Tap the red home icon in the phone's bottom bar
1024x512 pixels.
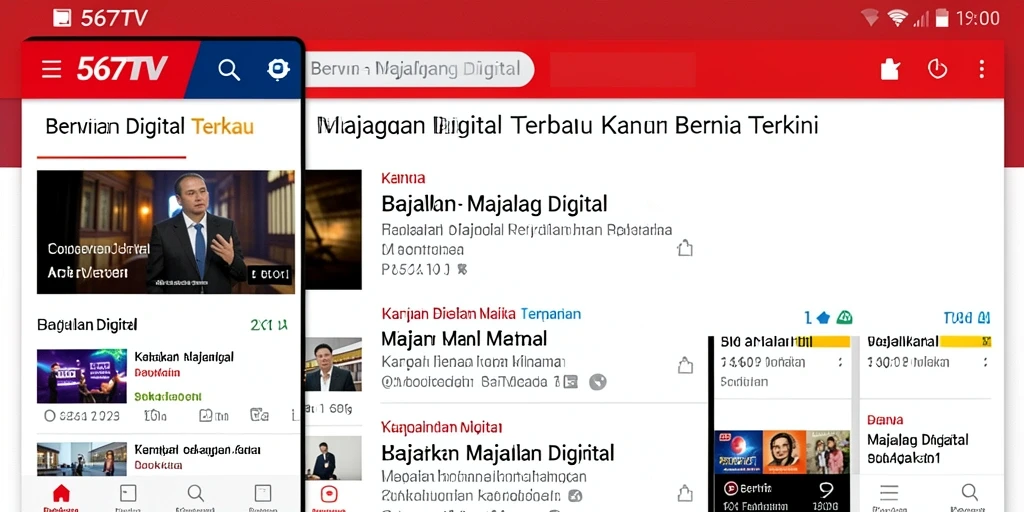[x=61, y=493]
